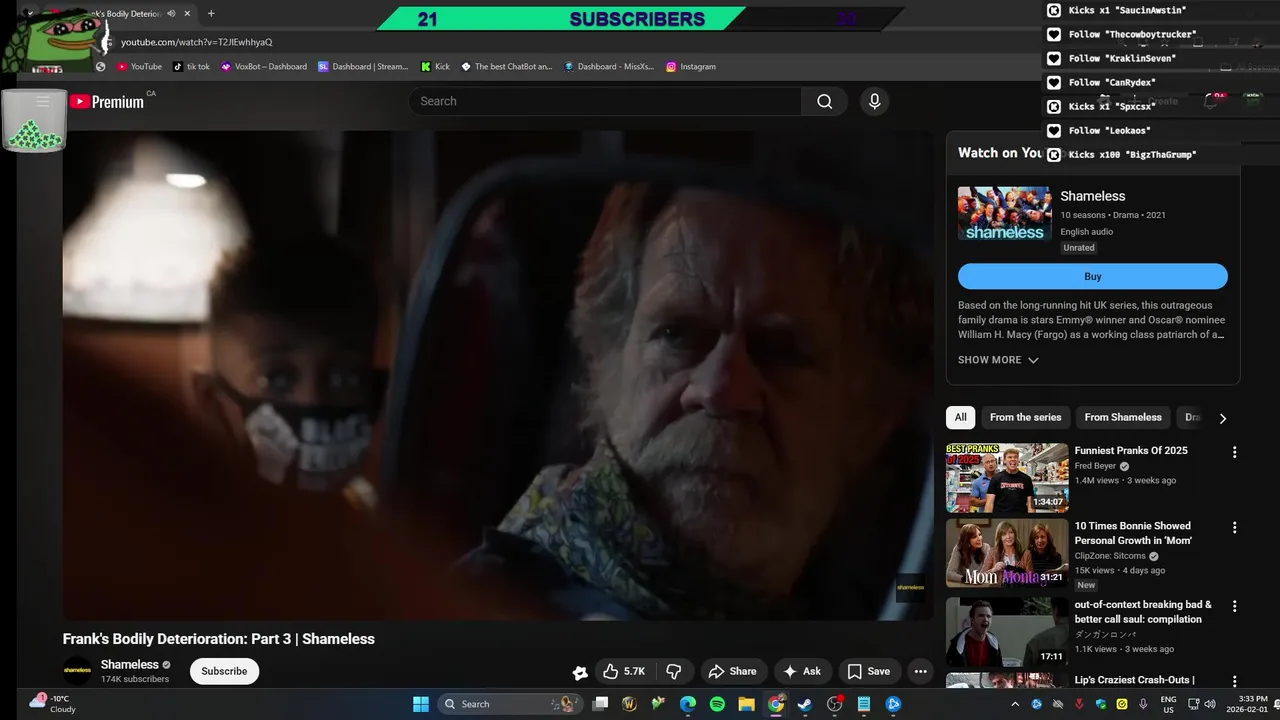Viewport: 1280px width, 720px height.
Task: Open the out-of-context breaking bad compilation thumbnail
Action: (1007, 632)
